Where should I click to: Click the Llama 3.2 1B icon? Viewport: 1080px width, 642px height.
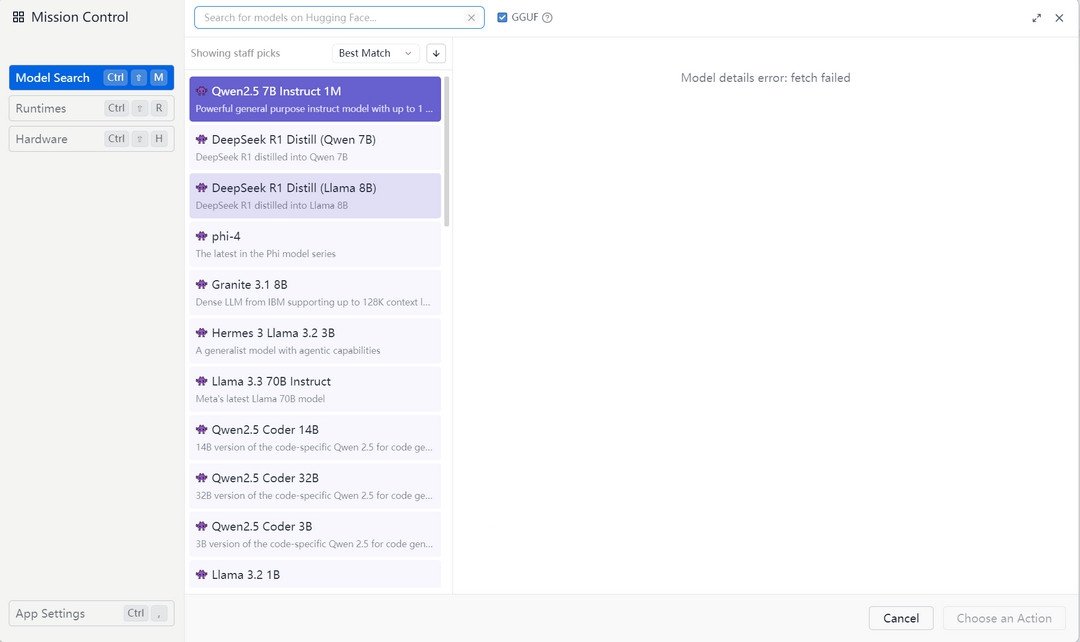tap(201, 574)
